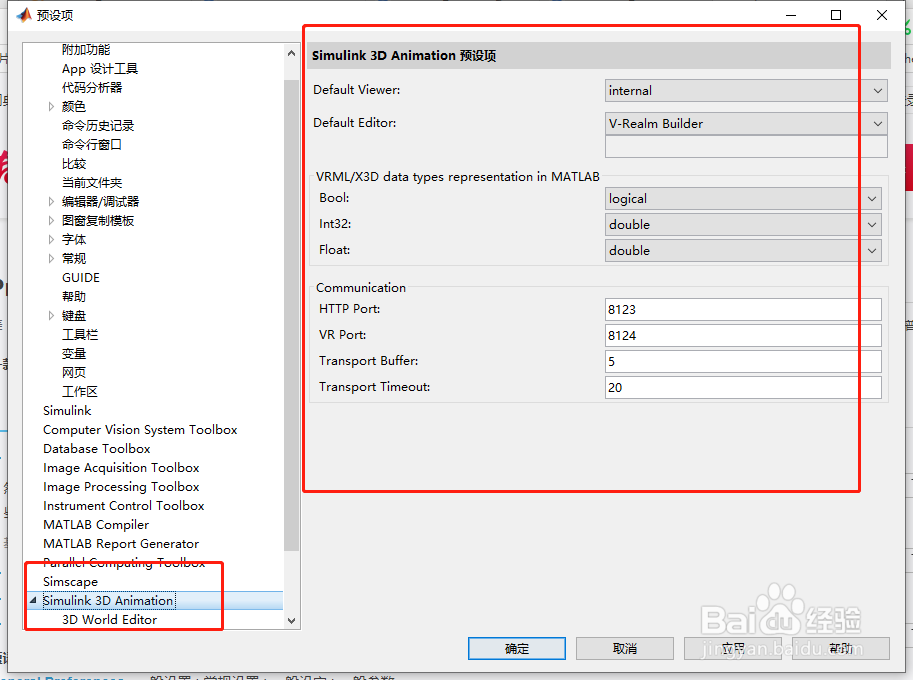Viewport: 913px width, 680px height.
Task: Select 编辑器/调试器 in the tree
Action: point(101,202)
